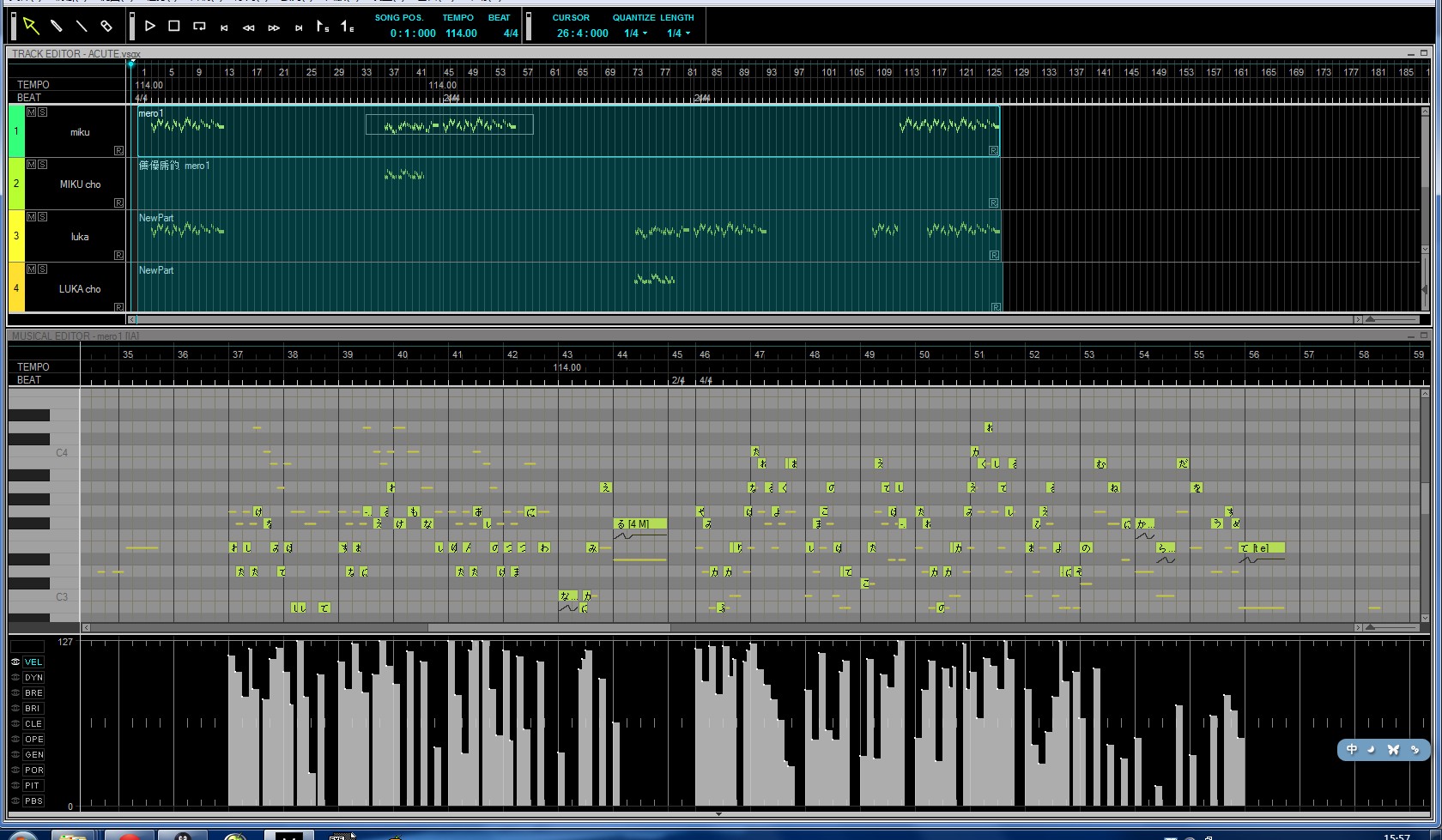
Task: Mute the LUKA cho track
Action: coord(32,269)
